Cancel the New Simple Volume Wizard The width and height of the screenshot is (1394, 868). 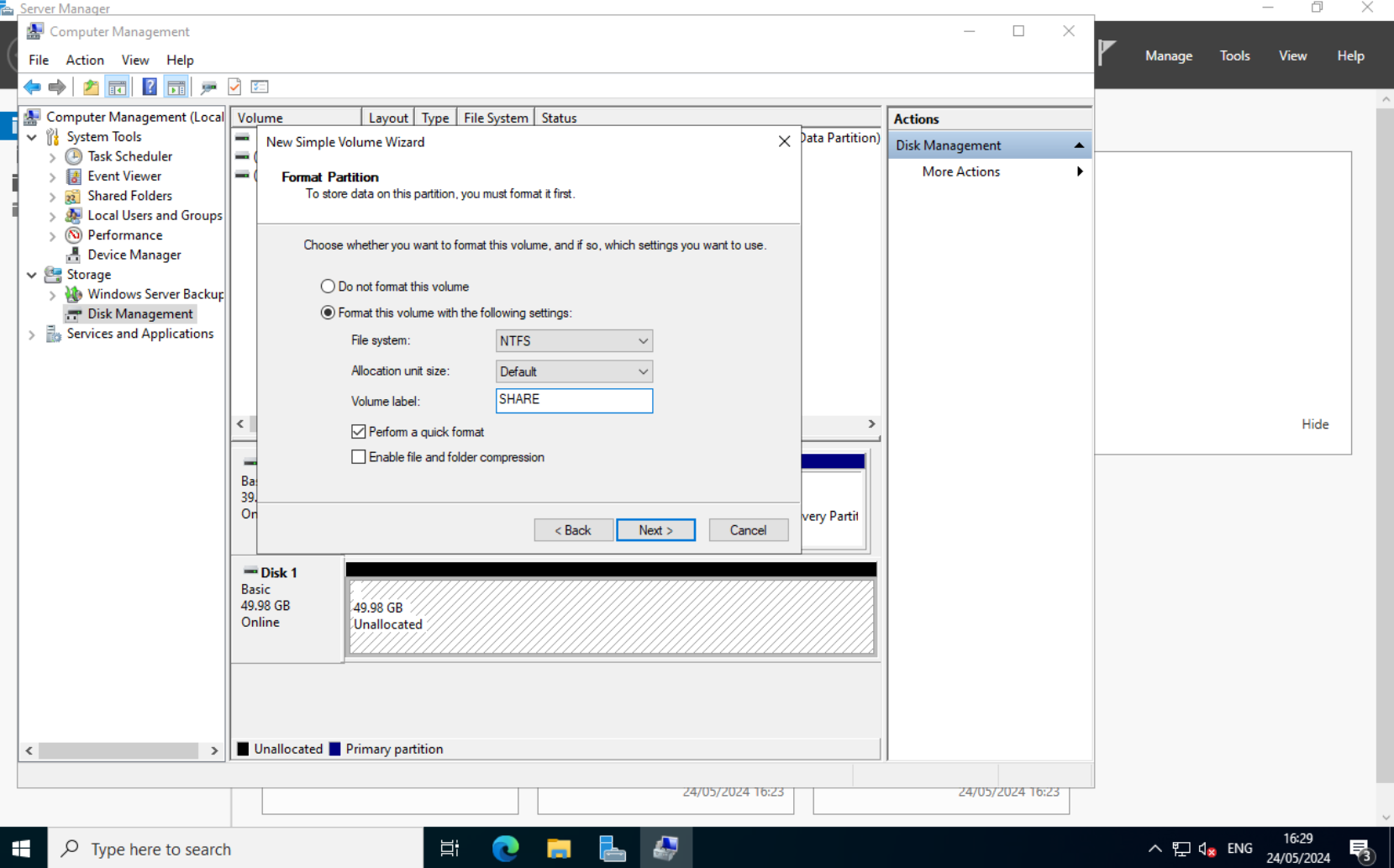748,530
